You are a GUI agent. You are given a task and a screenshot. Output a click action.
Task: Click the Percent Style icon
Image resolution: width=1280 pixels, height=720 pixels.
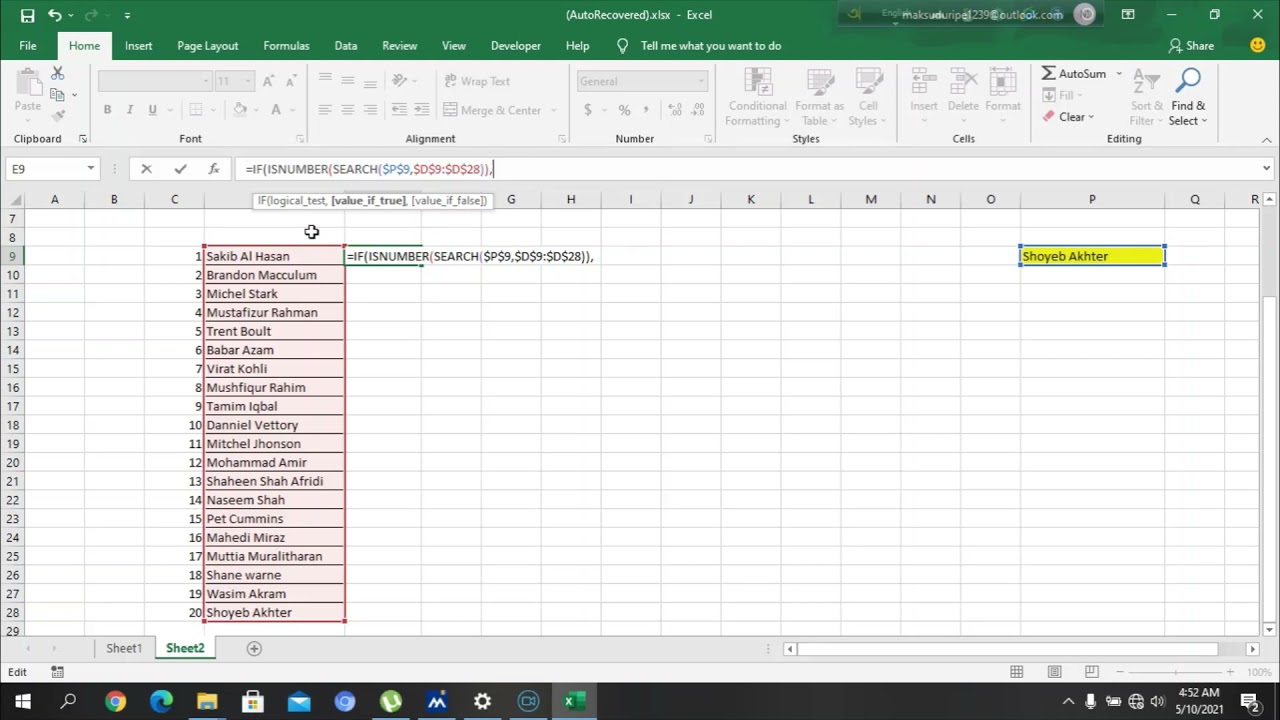pyautogui.click(x=624, y=110)
